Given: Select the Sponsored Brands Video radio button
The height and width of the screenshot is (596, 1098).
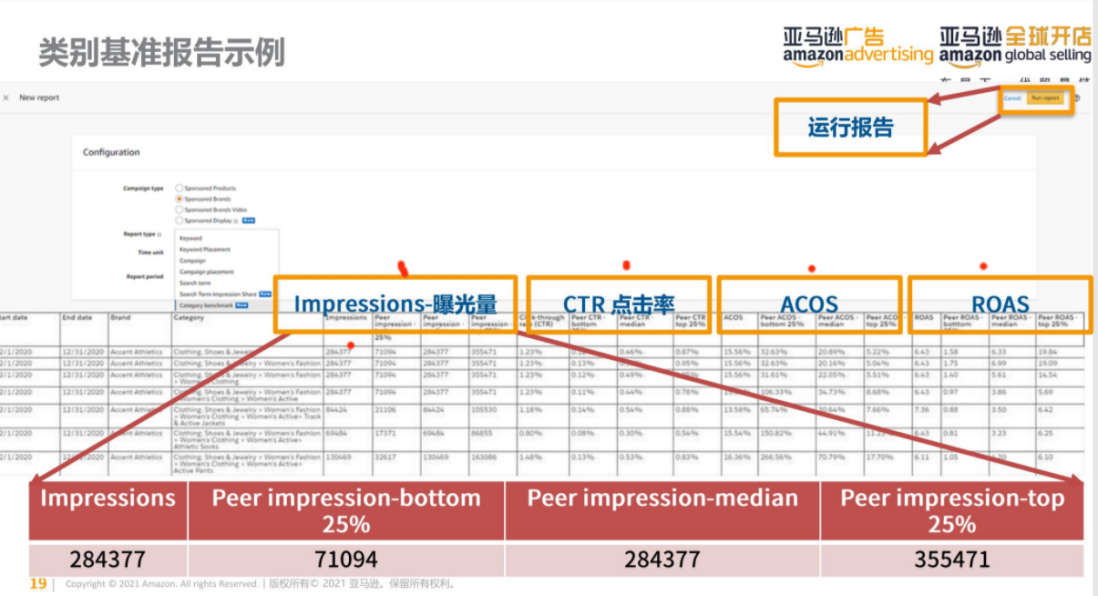Looking at the screenshot, I should pyautogui.click(x=179, y=209).
